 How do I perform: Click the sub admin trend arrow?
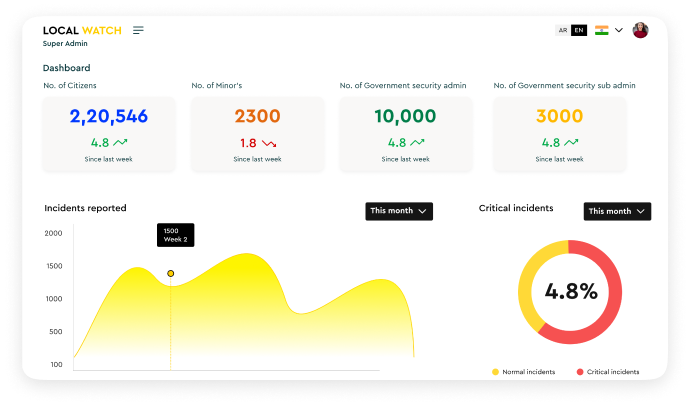coord(571,143)
